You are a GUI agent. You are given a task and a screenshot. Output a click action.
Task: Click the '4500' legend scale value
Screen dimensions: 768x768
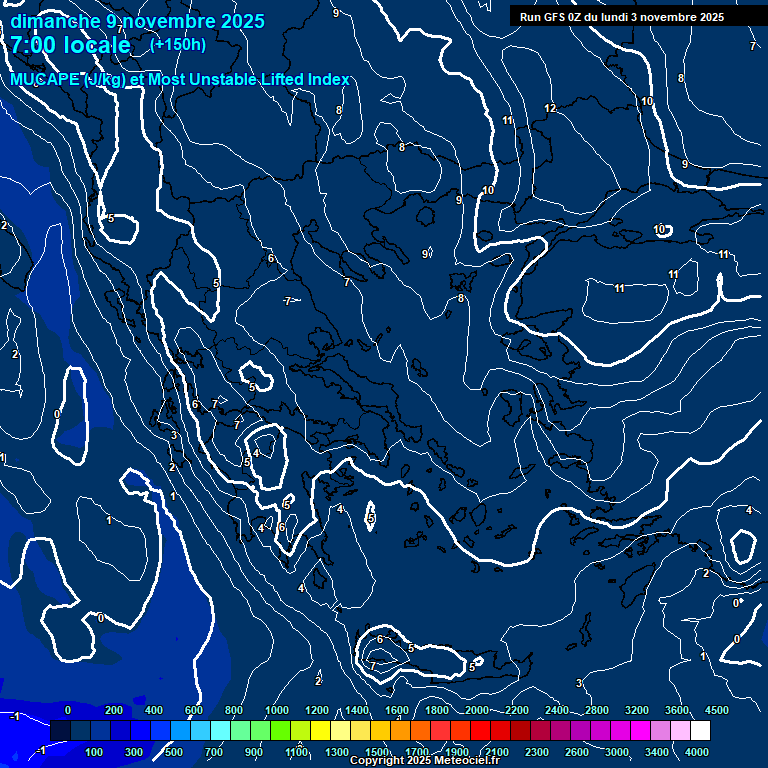[x=717, y=710]
